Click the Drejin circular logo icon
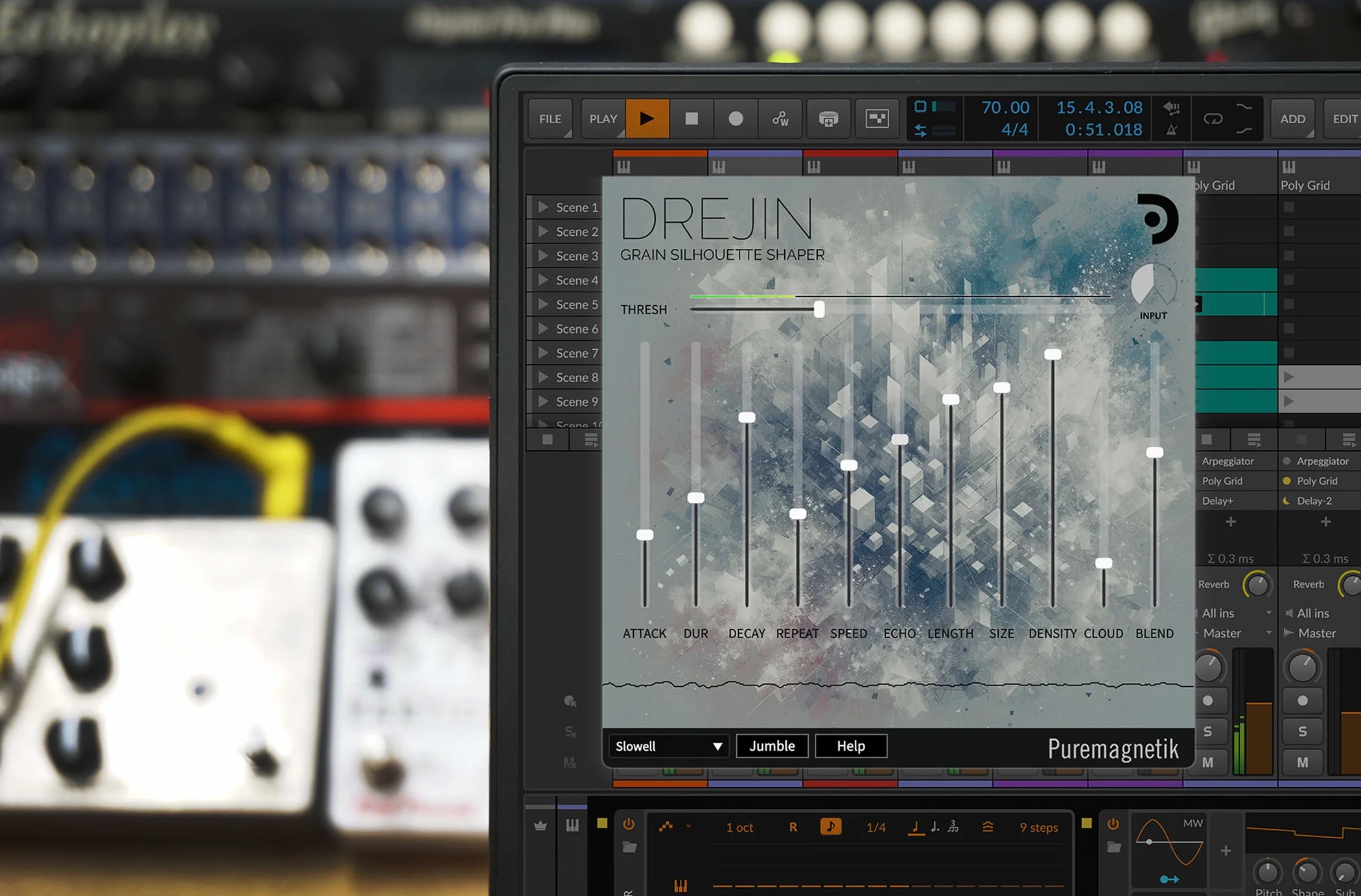Image resolution: width=1361 pixels, height=896 pixels. [1157, 219]
